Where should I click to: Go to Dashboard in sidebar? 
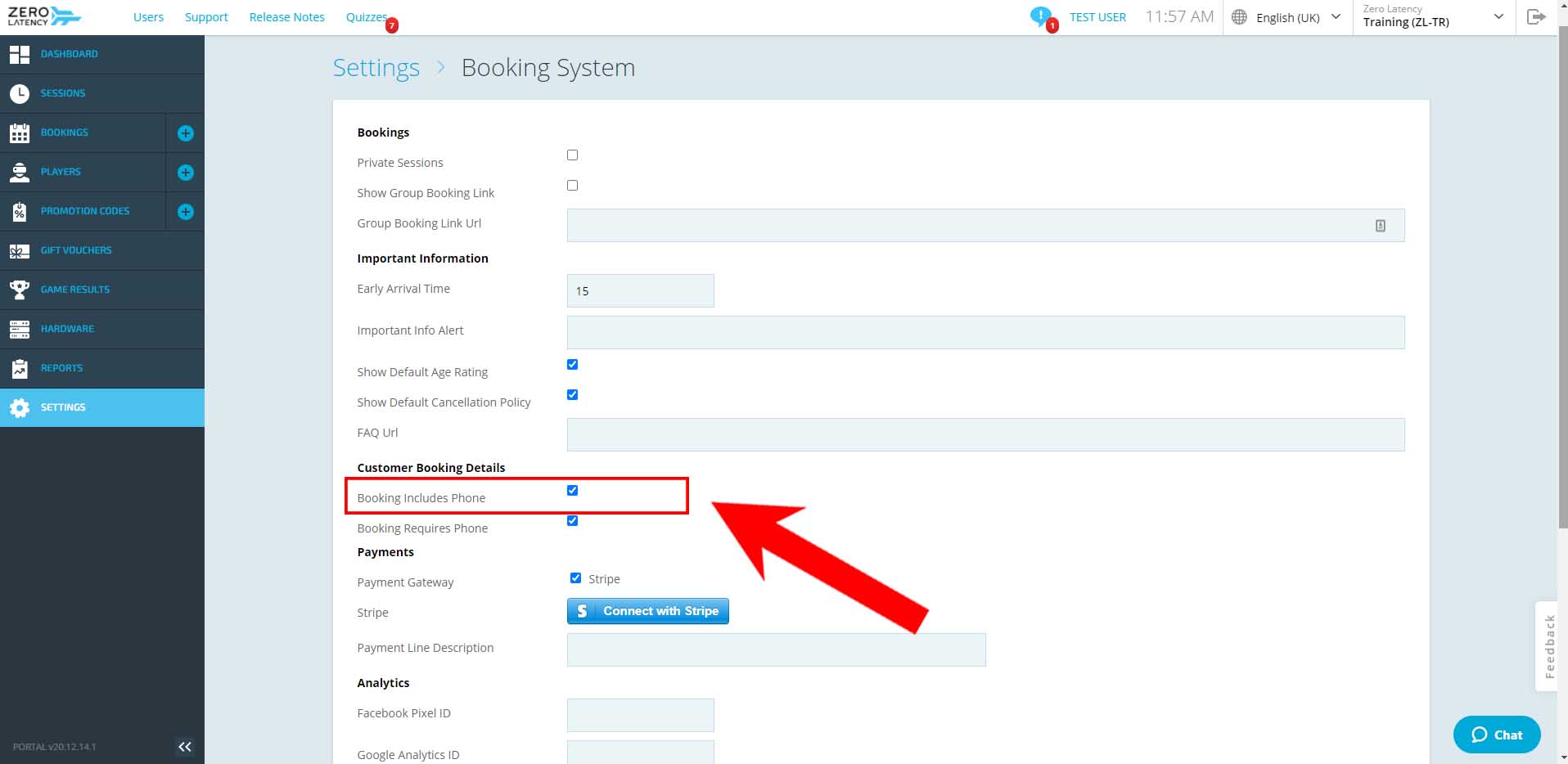click(x=70, y=54)
